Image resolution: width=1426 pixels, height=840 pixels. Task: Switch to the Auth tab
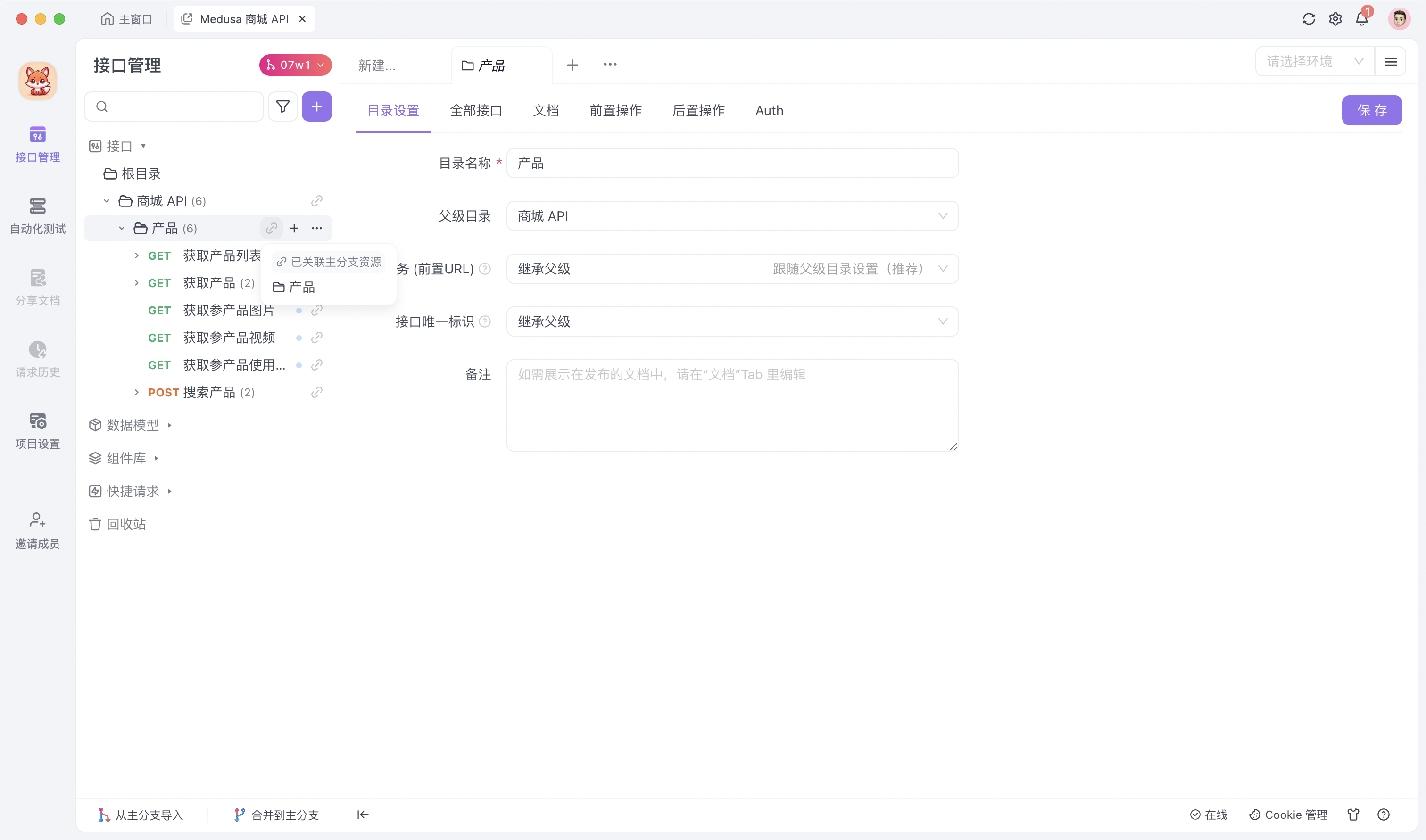(769, 110)
